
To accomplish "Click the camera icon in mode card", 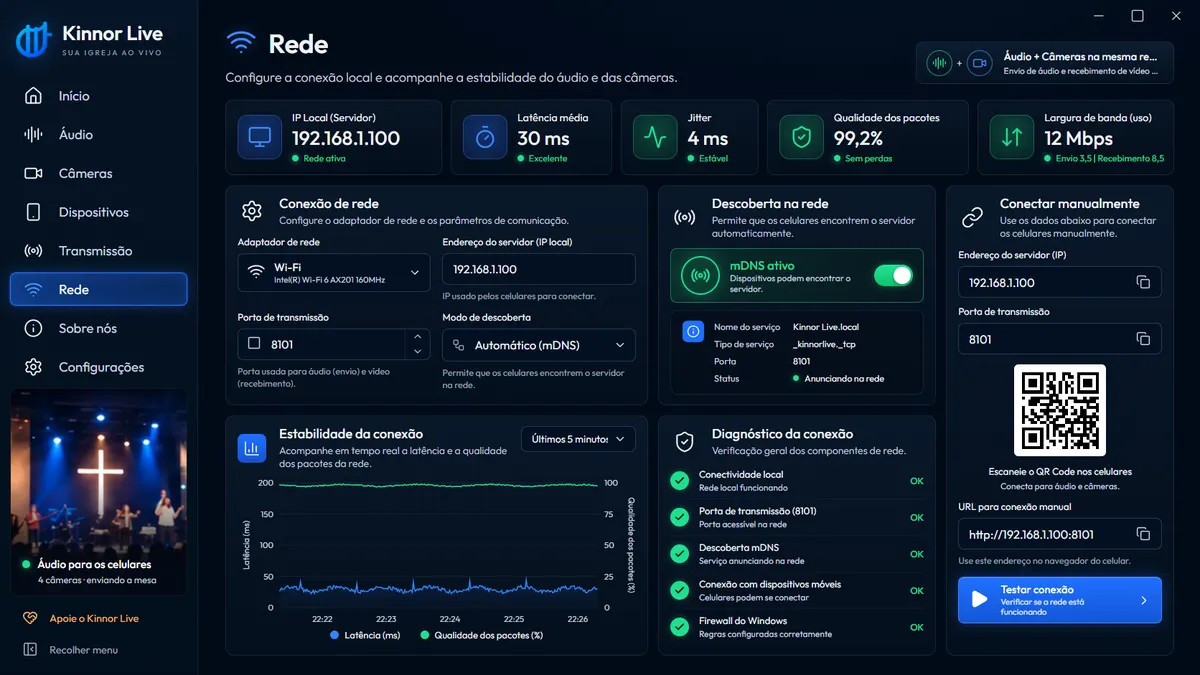I will point(979,63).
